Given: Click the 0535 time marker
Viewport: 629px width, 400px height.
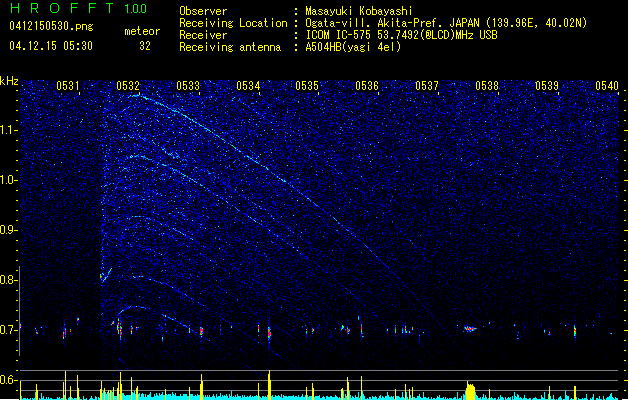Looking at the screenshot, I should pos(307,86).
